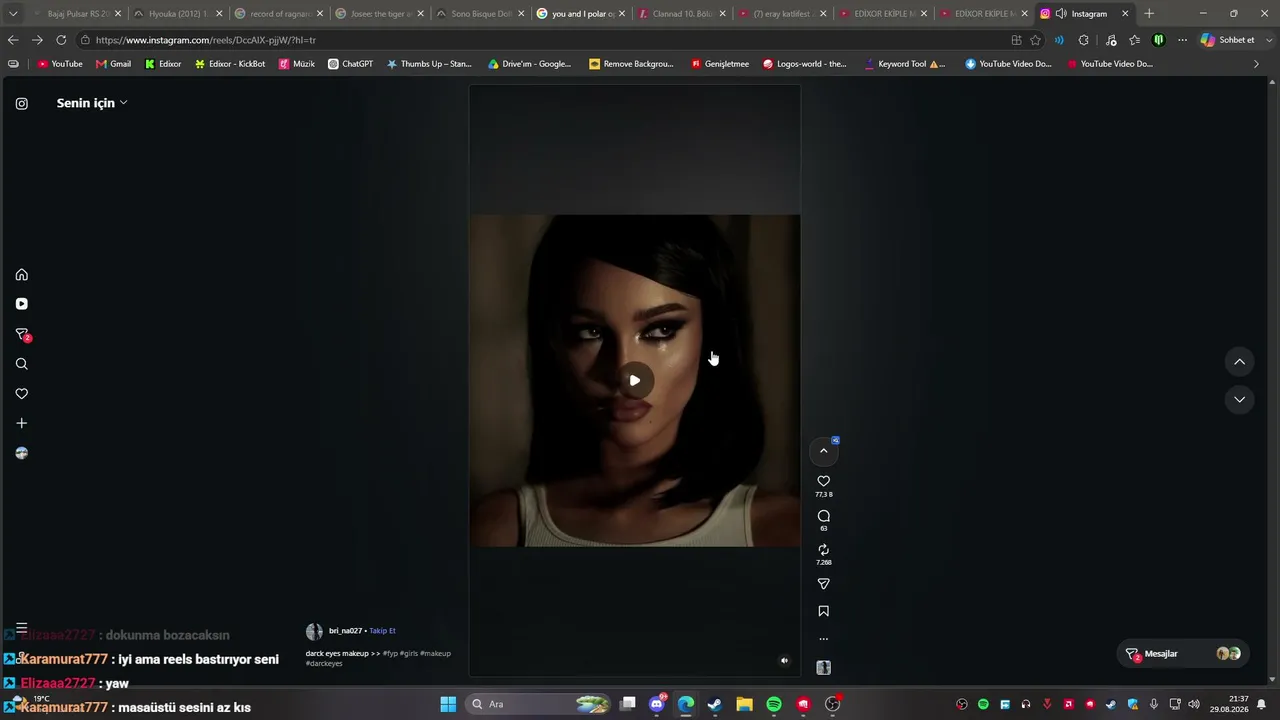This screenshot has height=720, width=1280.
Task: Open a new browser tab
Action: tap(1149, 14)
